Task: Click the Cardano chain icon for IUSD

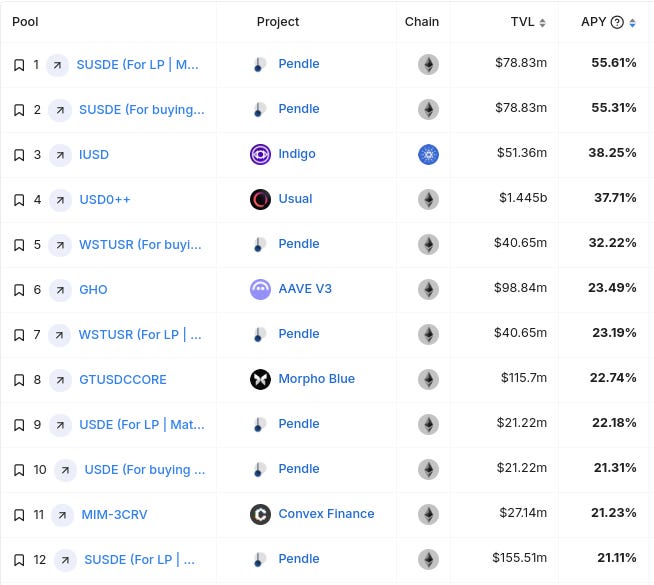Action: point(428,154)
